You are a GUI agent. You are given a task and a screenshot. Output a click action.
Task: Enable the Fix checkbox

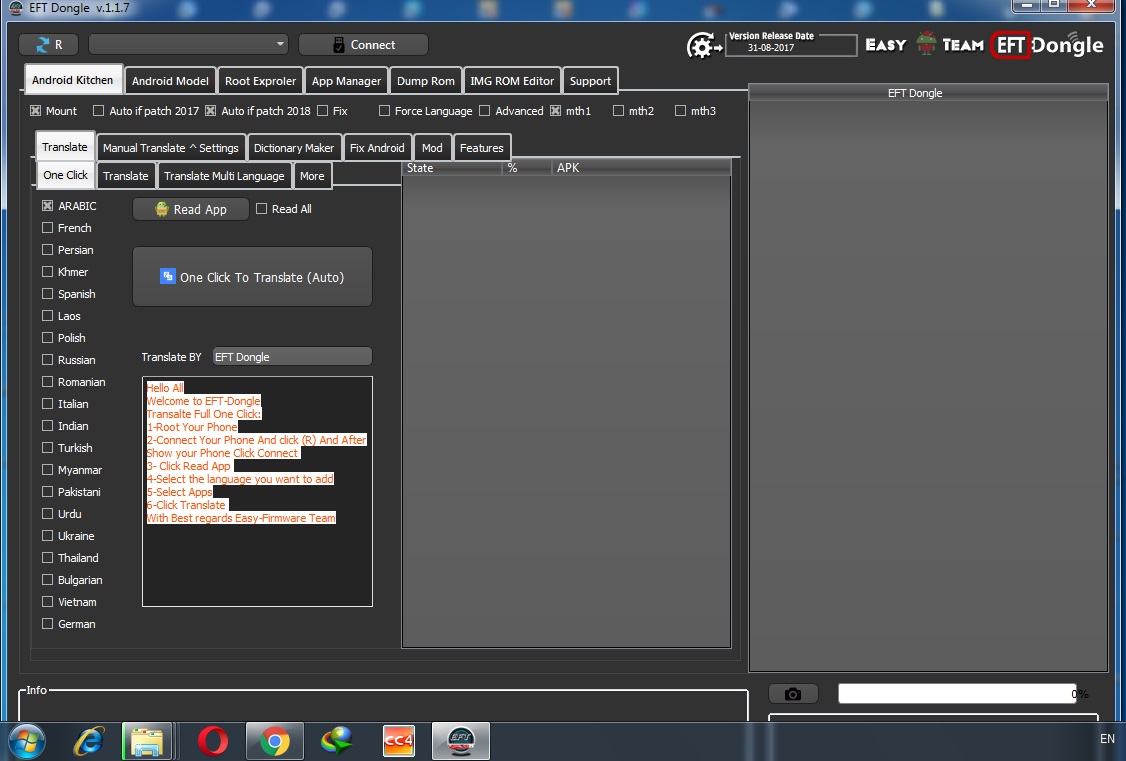[x=322, y=111]
